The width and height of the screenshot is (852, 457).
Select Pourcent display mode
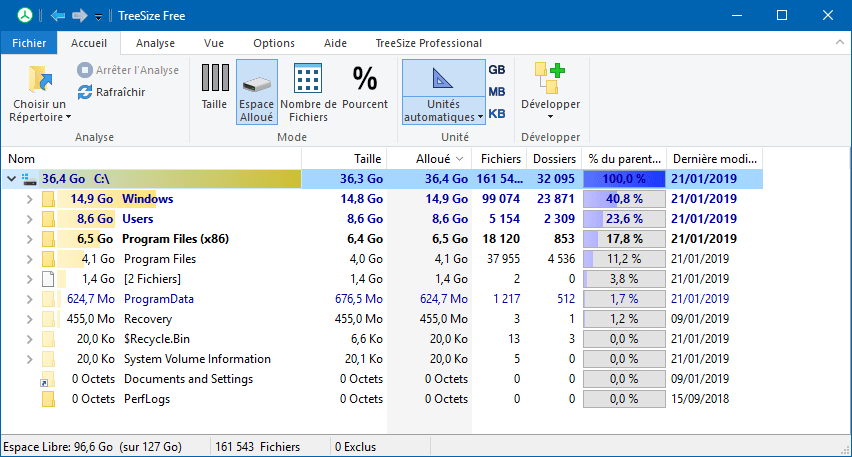pyautogui.click(x=365, y=87)
